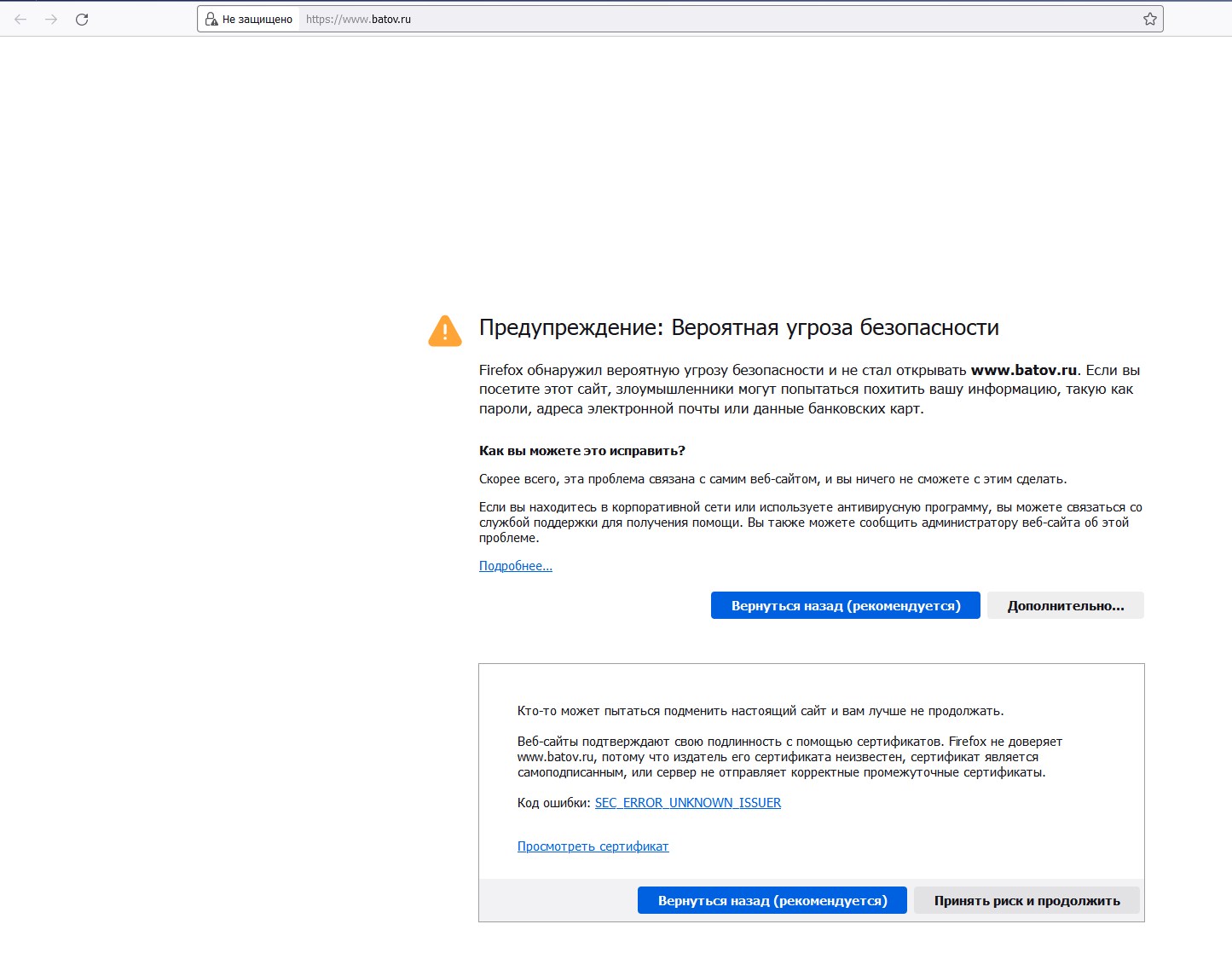1232x953 pixels.
Task: Click the bold "Как вы можете это исправить?" text
Action: click(582, 451)
